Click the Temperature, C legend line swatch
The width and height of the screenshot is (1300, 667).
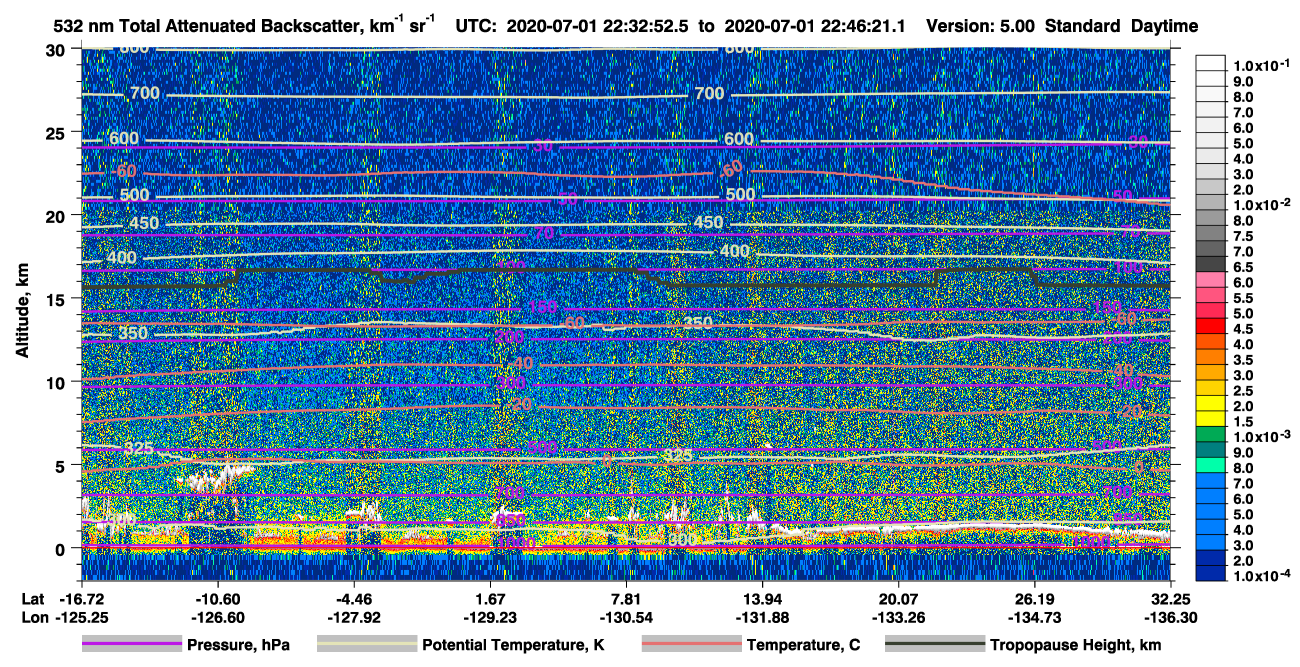click(690, 645)
